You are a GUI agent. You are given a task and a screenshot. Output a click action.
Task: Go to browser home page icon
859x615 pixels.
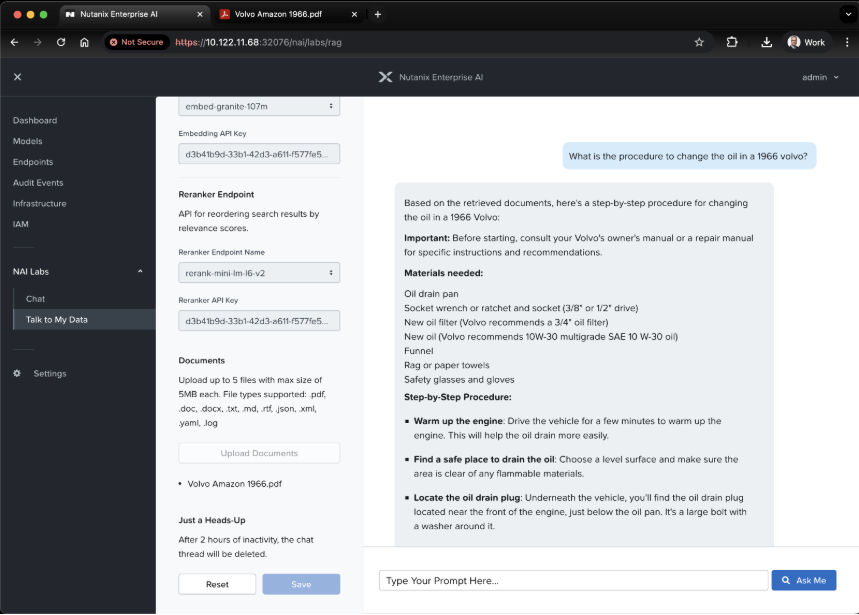pos(84,42)
